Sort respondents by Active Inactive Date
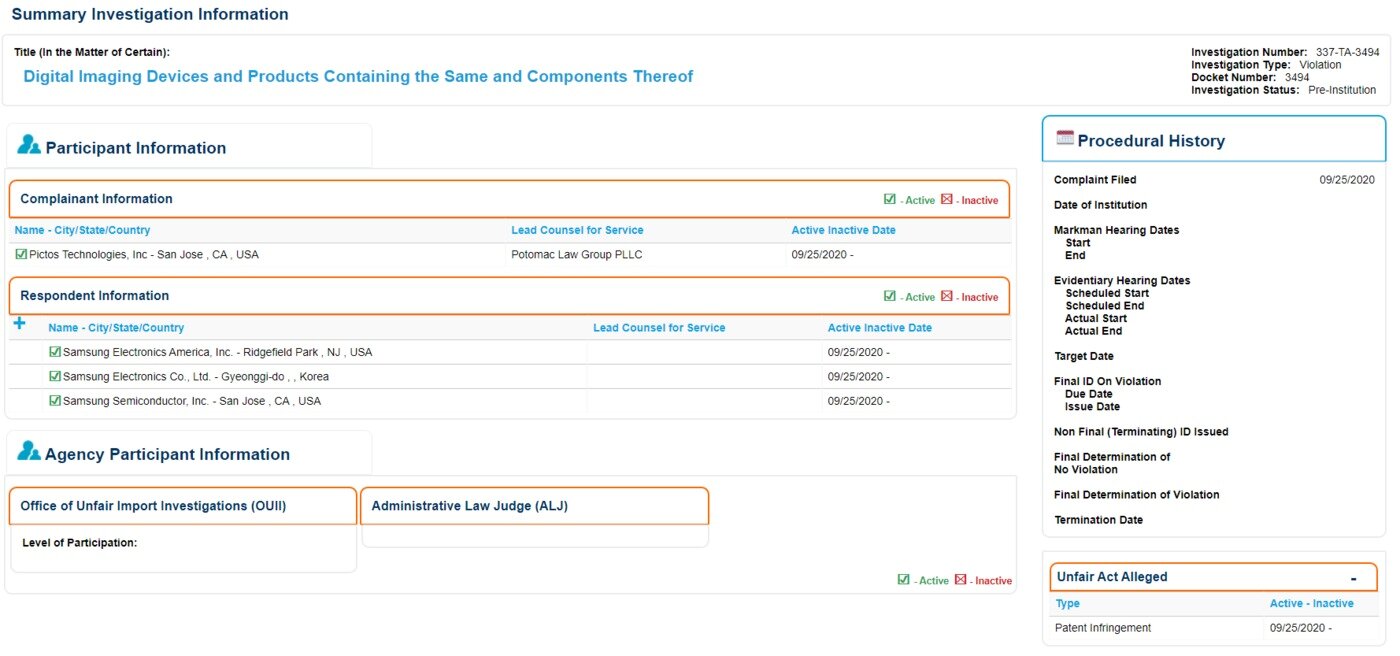The width and height of the screenshot is (1400, 656). 880,328
